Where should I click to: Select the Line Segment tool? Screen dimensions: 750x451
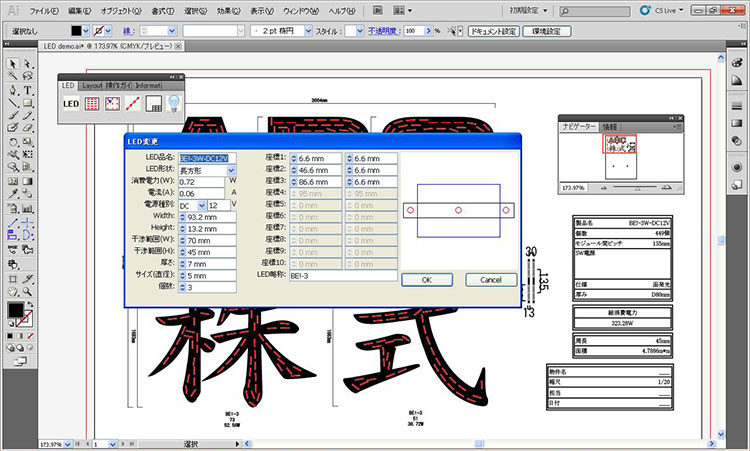(x=13, y=102)
